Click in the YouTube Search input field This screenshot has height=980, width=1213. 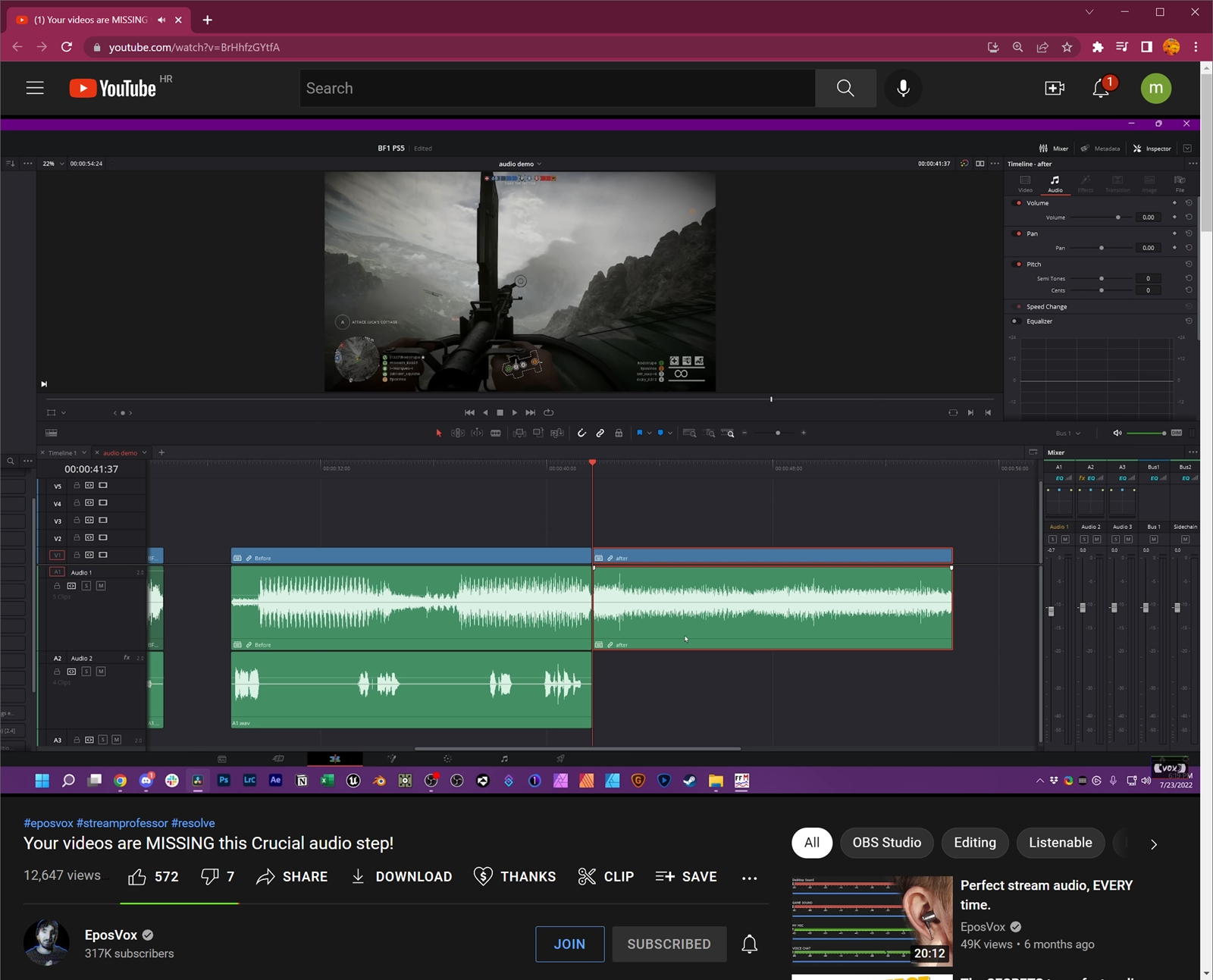coord(558,88)
